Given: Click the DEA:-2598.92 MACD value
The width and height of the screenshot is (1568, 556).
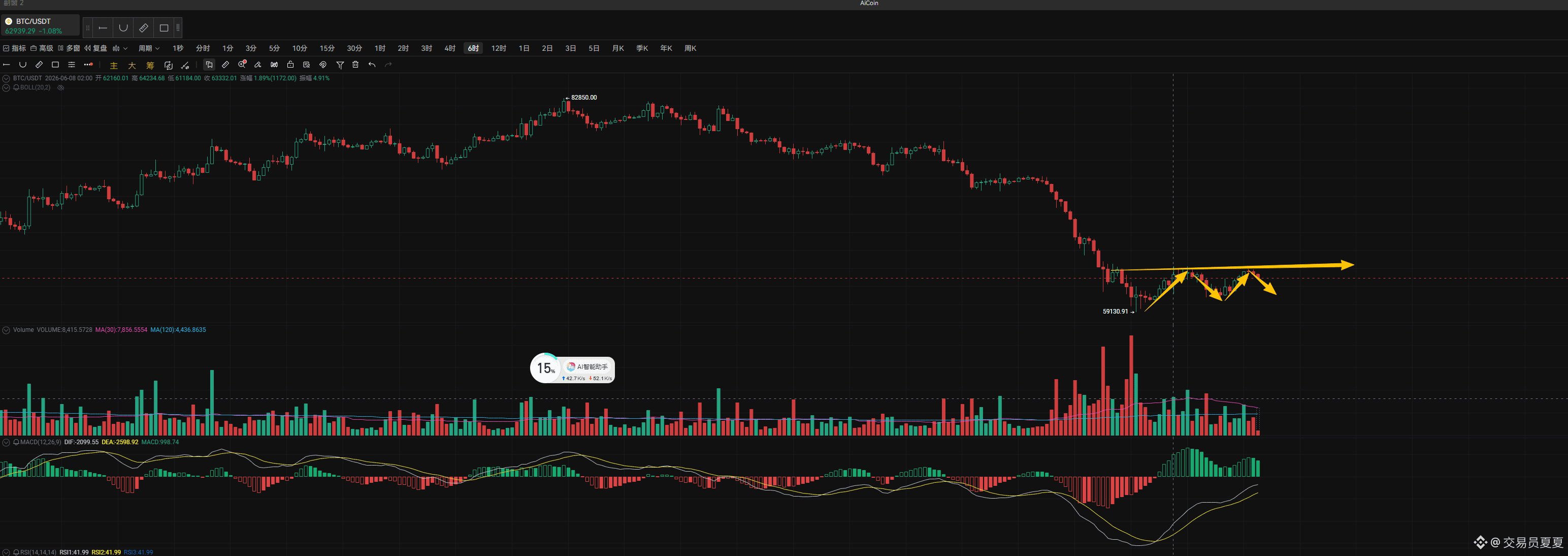Looking at the screenshot, I should pyautogui.click(x=120, y=442).
